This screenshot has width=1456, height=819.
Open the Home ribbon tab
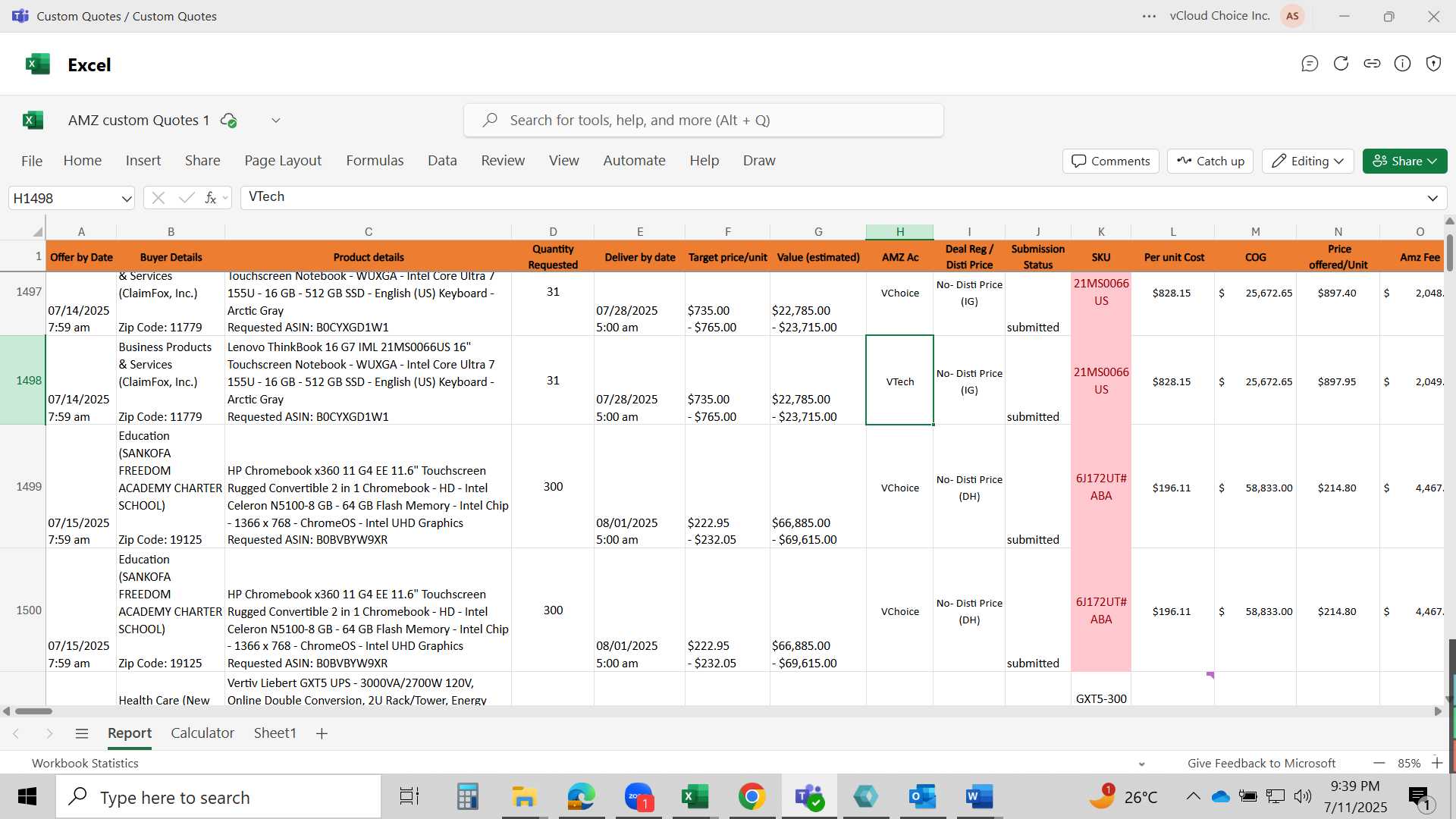83,161
